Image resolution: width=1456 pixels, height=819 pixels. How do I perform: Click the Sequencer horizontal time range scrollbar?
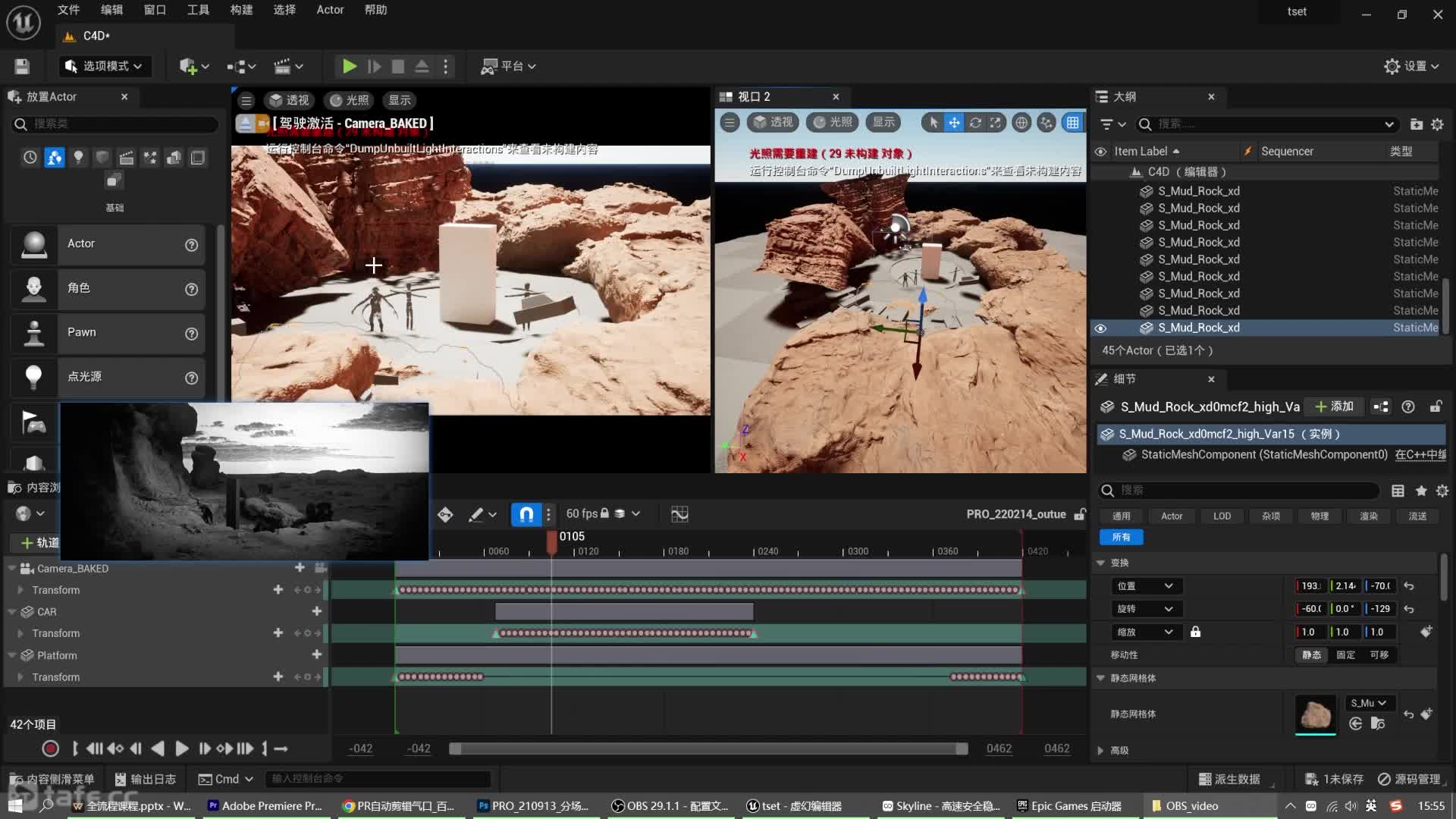pyautogui.click(x=708, y=749)
